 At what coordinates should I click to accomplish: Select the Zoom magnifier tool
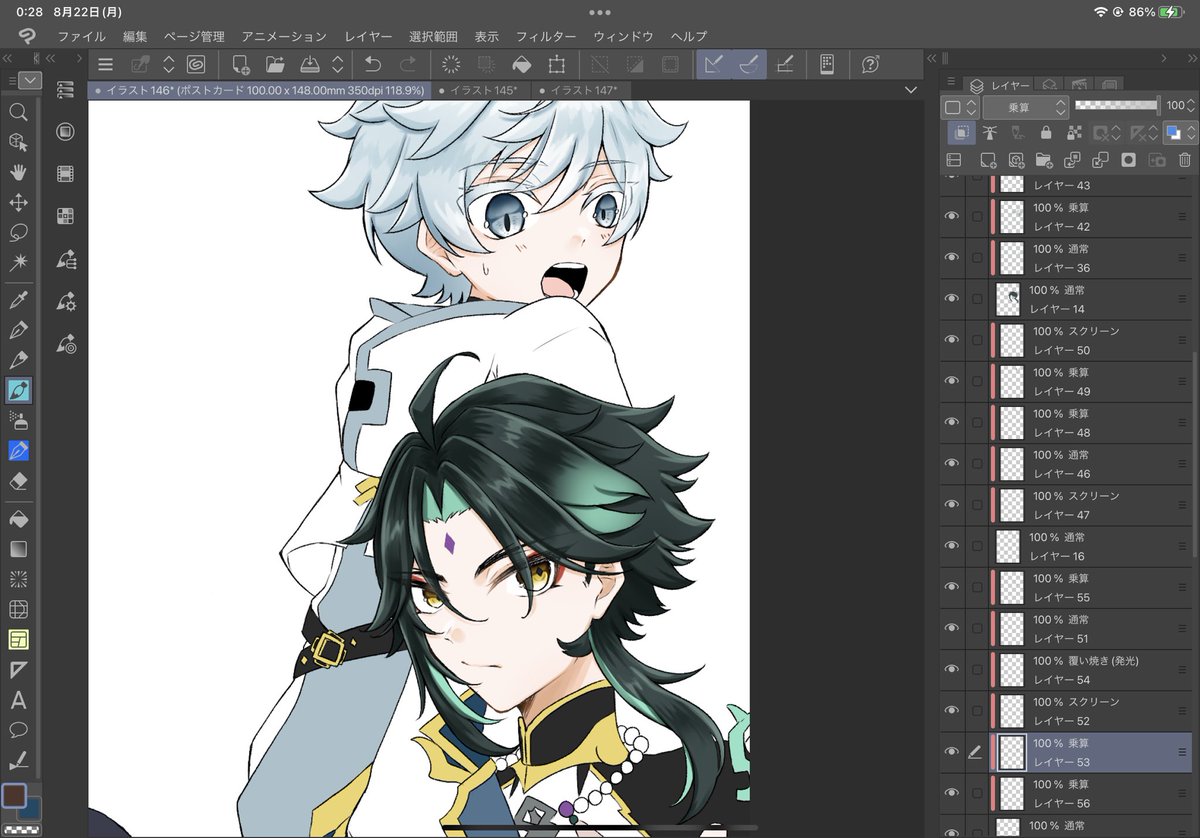point(18,112)
